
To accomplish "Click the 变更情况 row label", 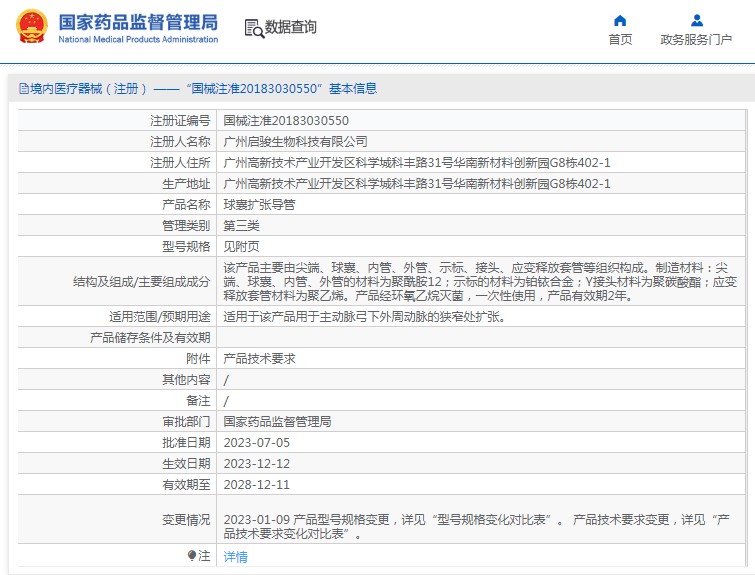I will (x=186, y=520).
